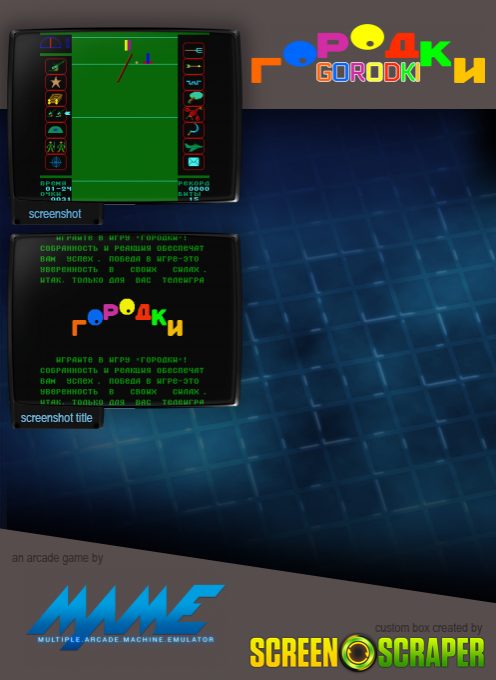Image resolution: width=496 pixels, height=680 pixels.
Task: Click the 'screenshot' label
Action: coord(55,214)
